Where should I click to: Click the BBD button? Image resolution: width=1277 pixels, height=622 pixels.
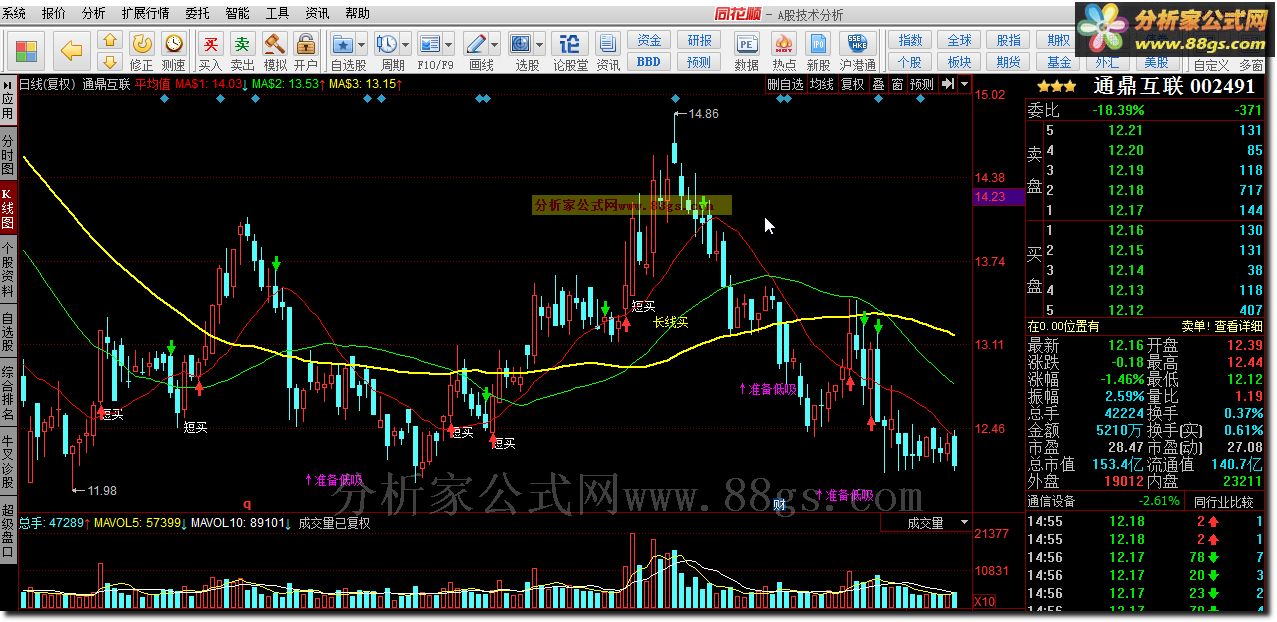(649, 61)
